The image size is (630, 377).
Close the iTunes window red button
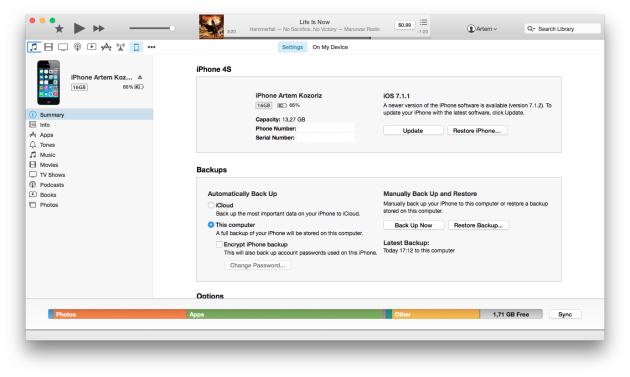pos(32,20)
